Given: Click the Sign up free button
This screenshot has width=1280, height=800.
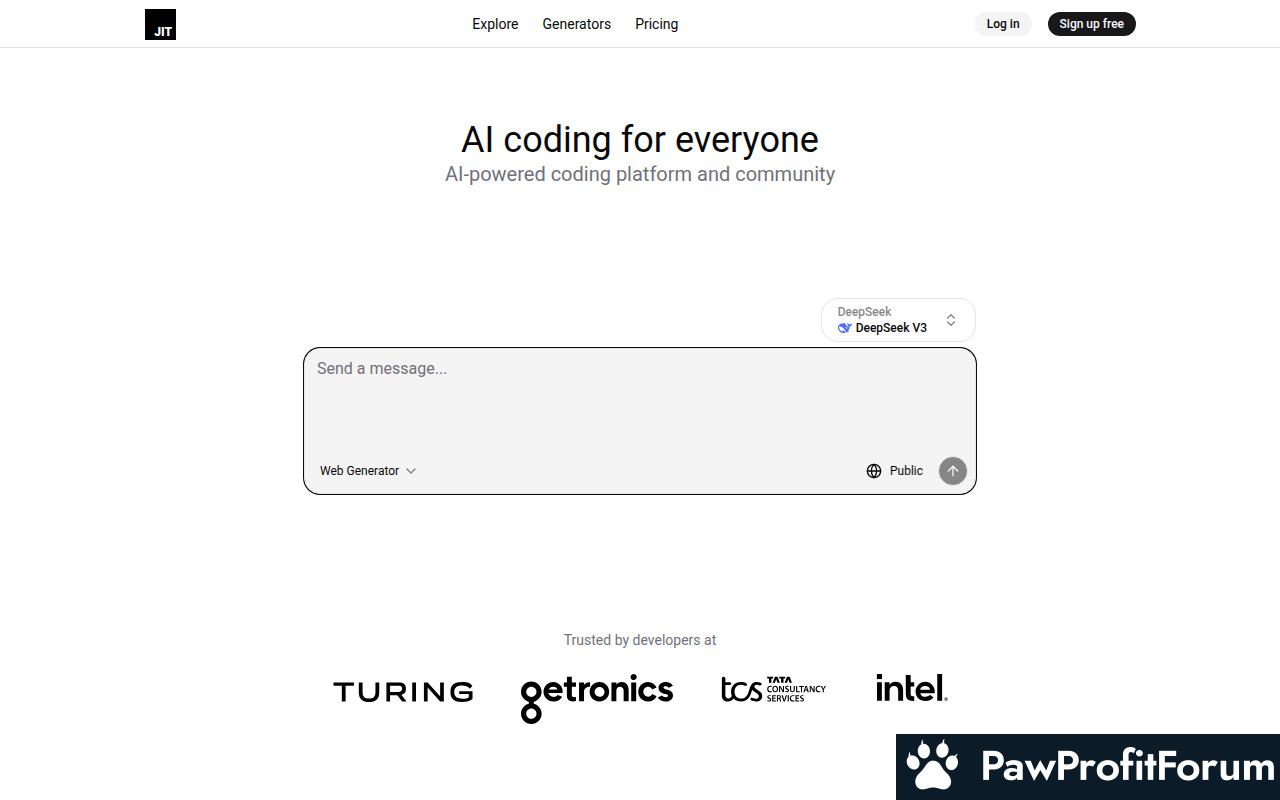Looking at the screenshot, I should click(1091, 24).
